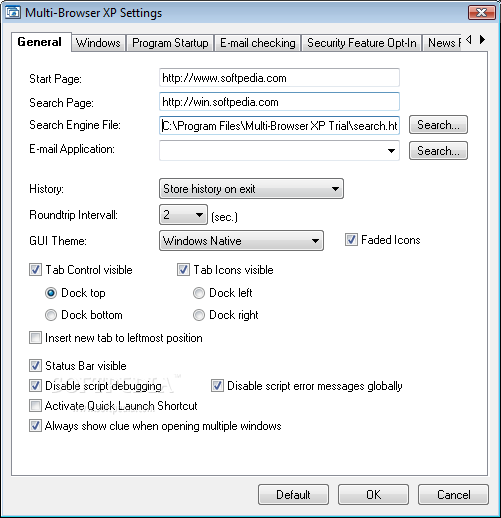Click the GUI Theme label
Image resolution: width=501 pixels, height=518 pixels.
(58, 241)
